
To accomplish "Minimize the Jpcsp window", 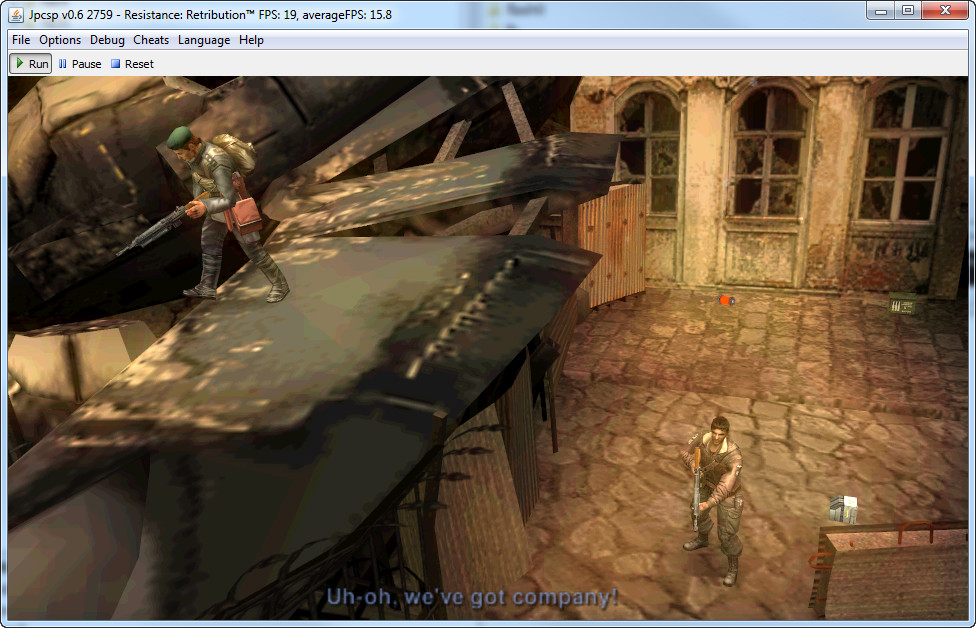I will [881, 10].
